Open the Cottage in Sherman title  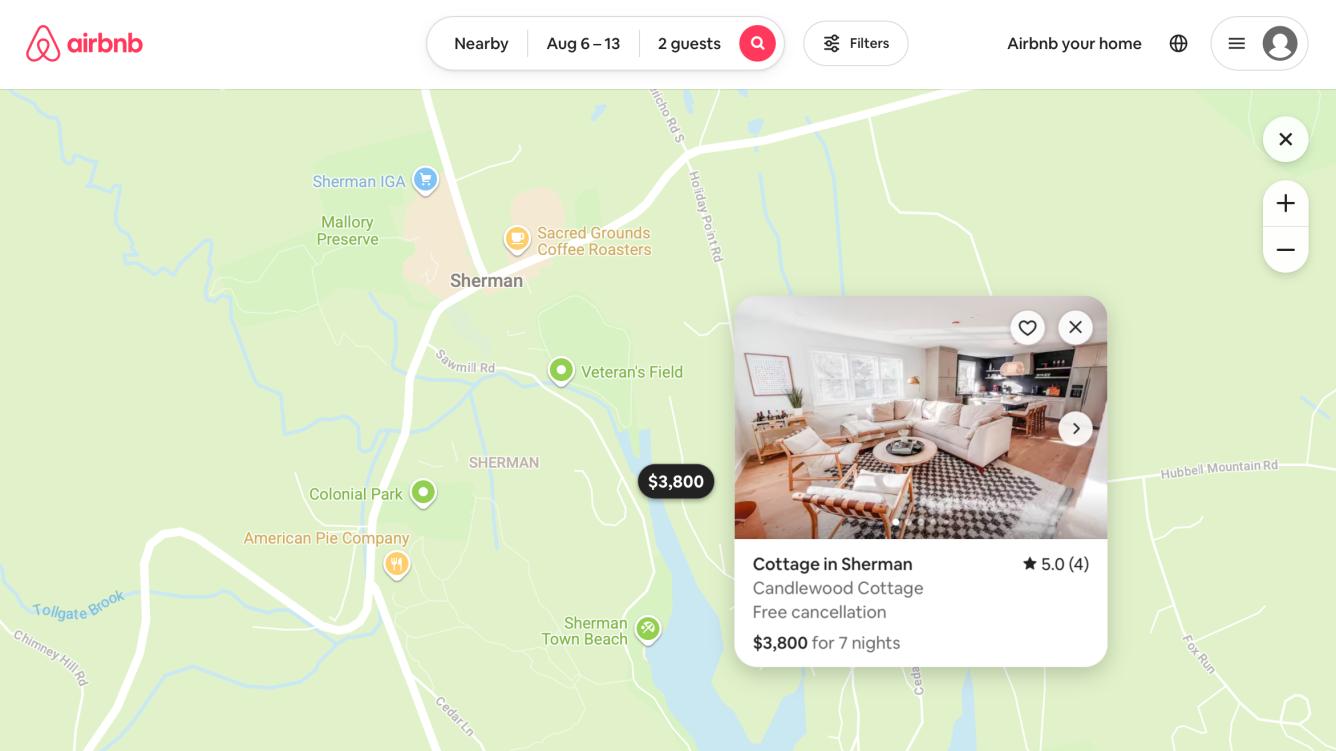point(832,564)
